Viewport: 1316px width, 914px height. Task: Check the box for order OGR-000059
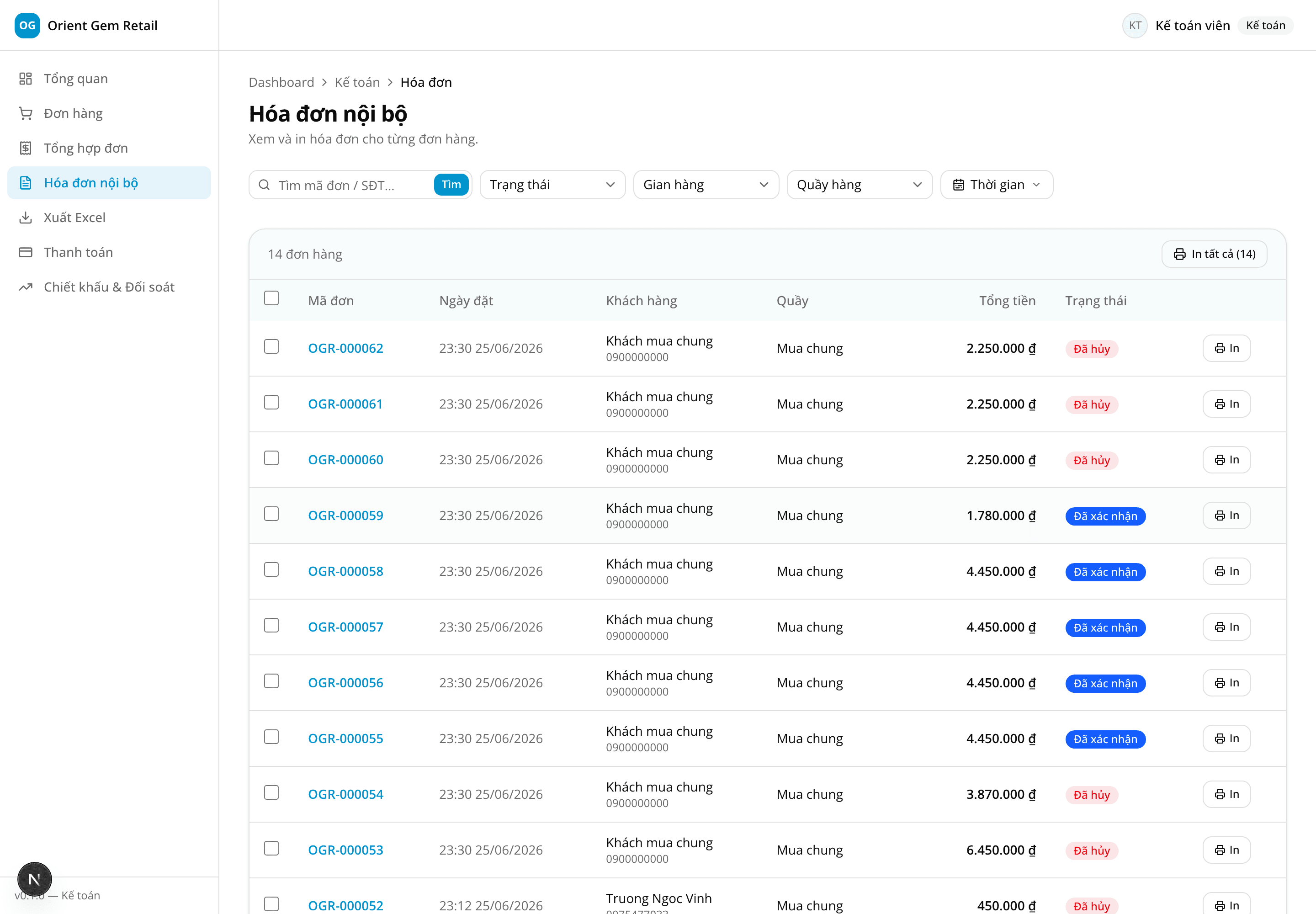point(271,514)
